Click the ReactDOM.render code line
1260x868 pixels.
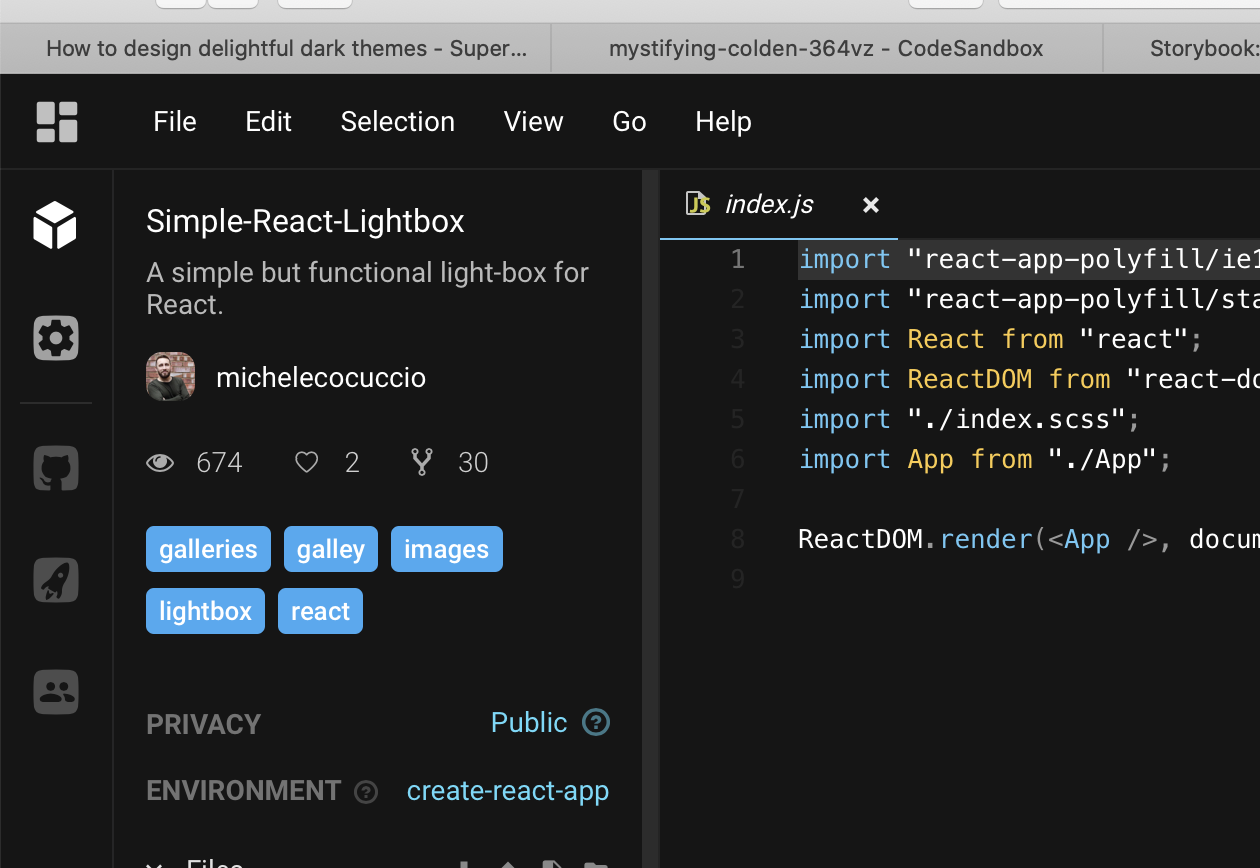(1029, 539)
